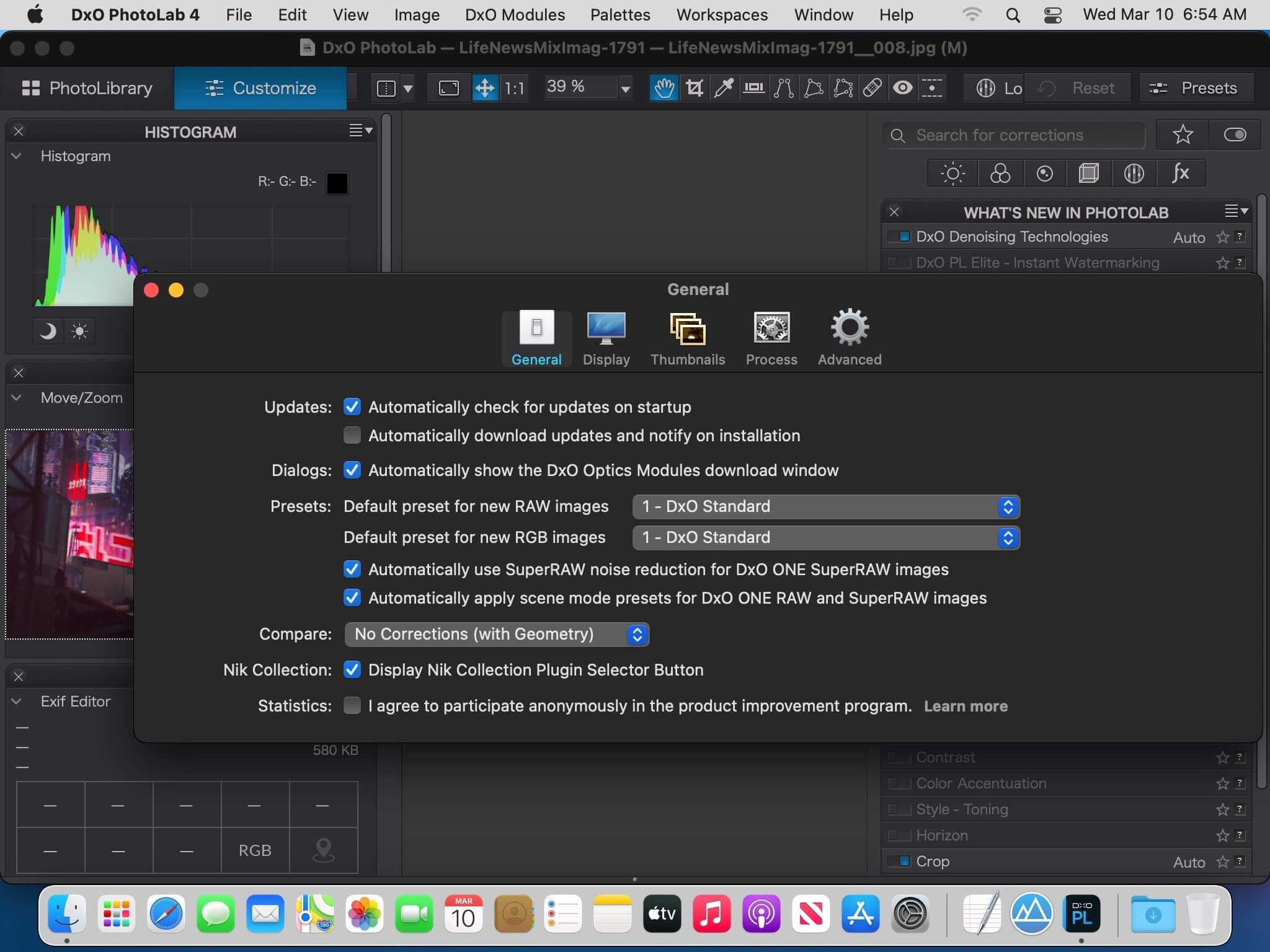Viewport: 1270px width, 952px height.
Task: Open the Palettes menu bar item
Action: [620, 15]
